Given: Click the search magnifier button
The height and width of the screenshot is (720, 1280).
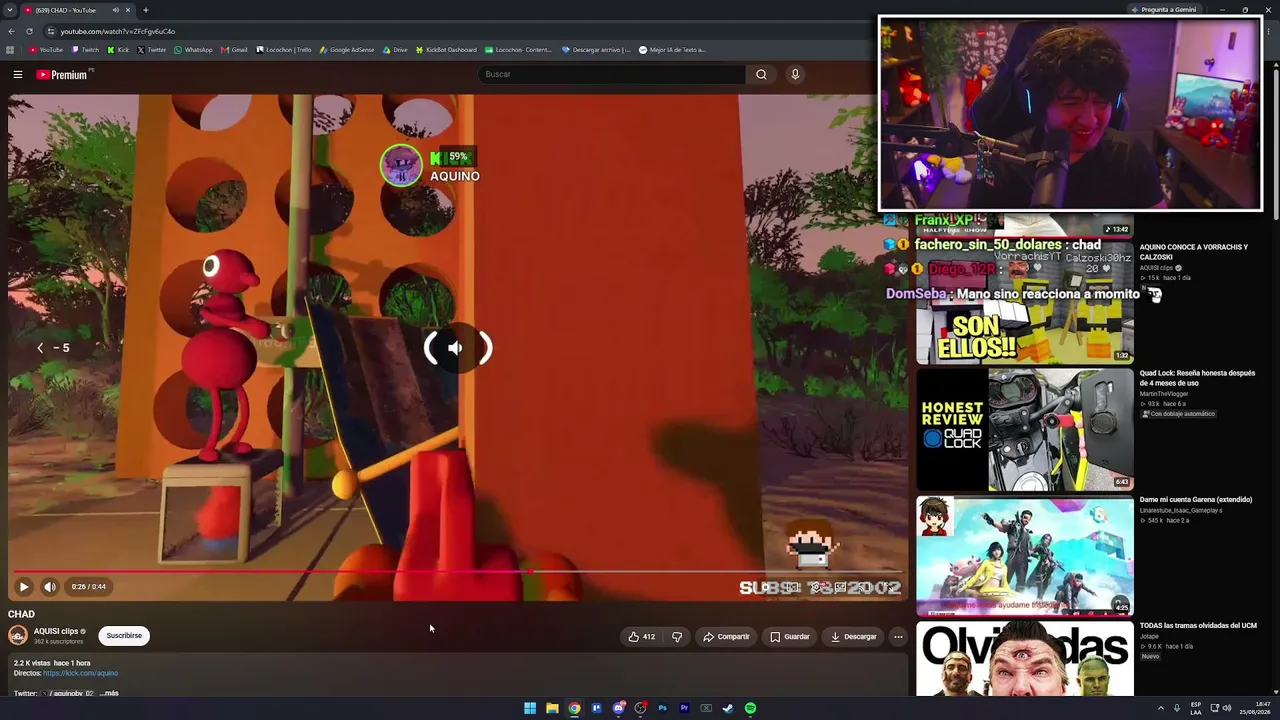Looking at the screenshot, I should 761,74.
